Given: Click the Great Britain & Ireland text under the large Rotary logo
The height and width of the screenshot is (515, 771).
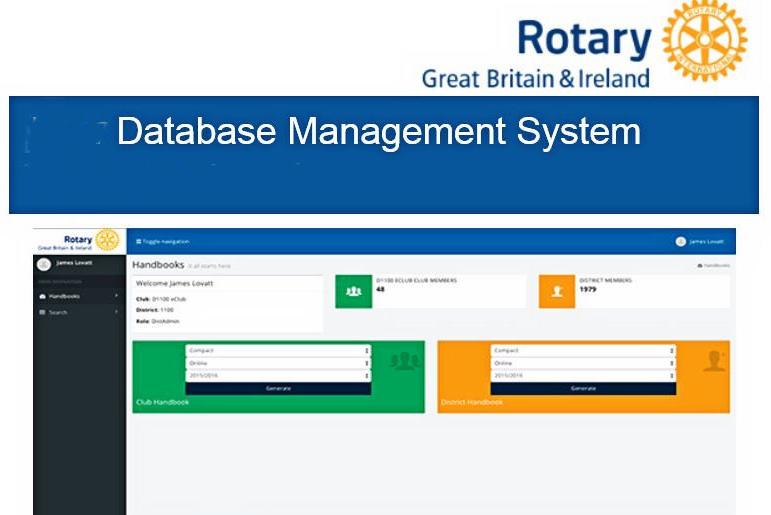Looking at the screenshot, I should [536, 79].
